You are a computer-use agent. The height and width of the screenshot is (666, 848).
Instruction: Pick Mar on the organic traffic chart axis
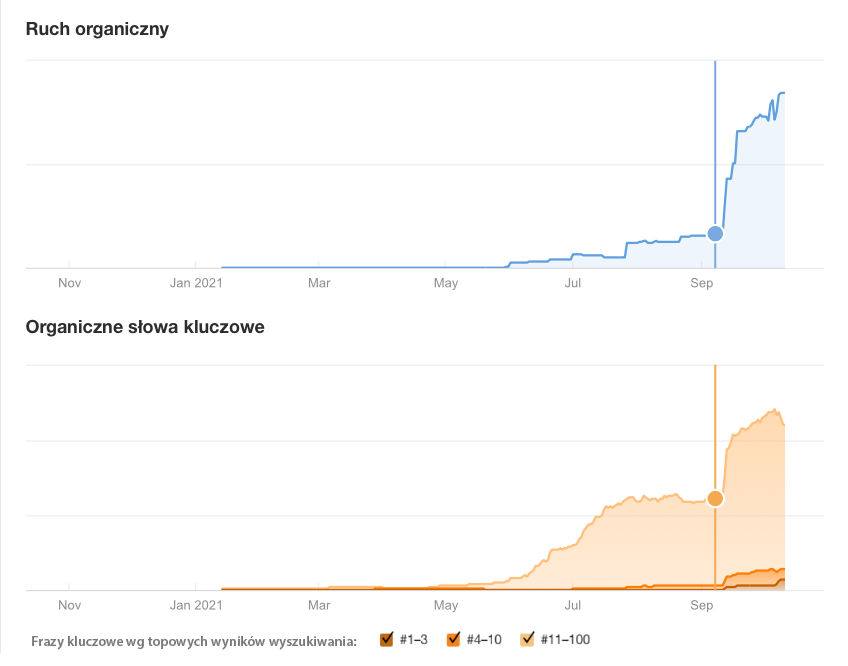click(319, 283)
